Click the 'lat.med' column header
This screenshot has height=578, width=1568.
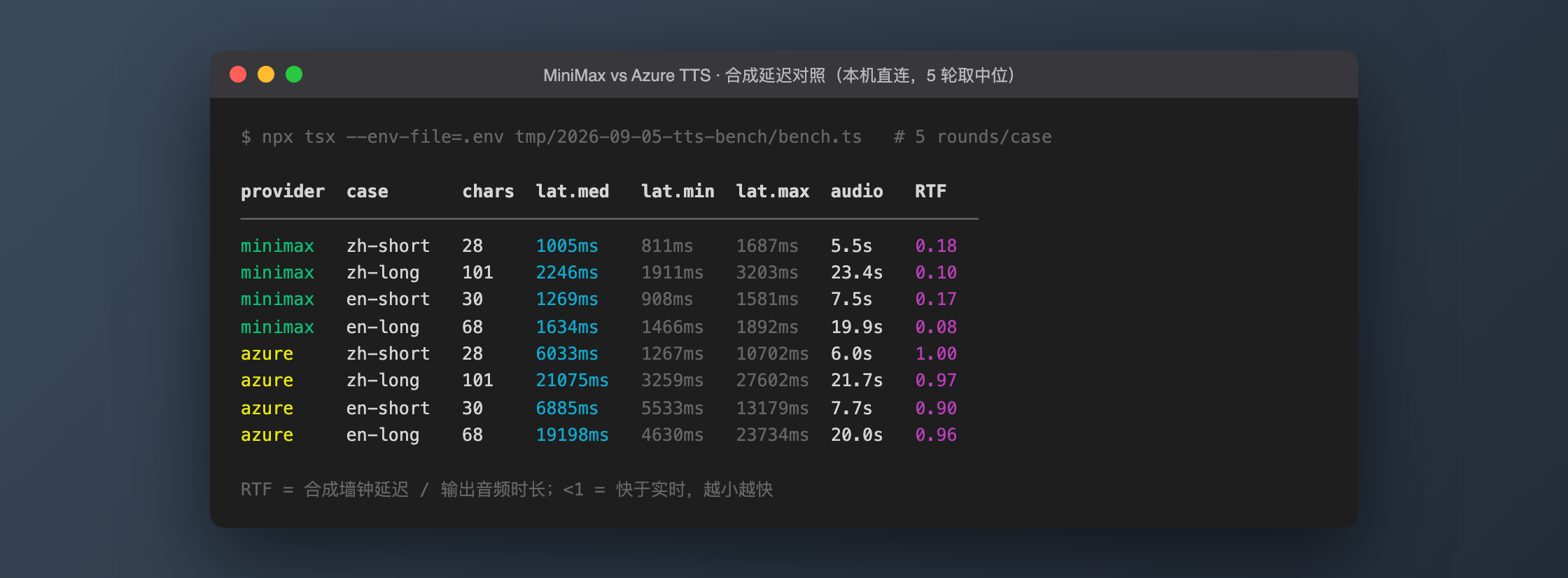pyautogui.click(x=572, y=191)
